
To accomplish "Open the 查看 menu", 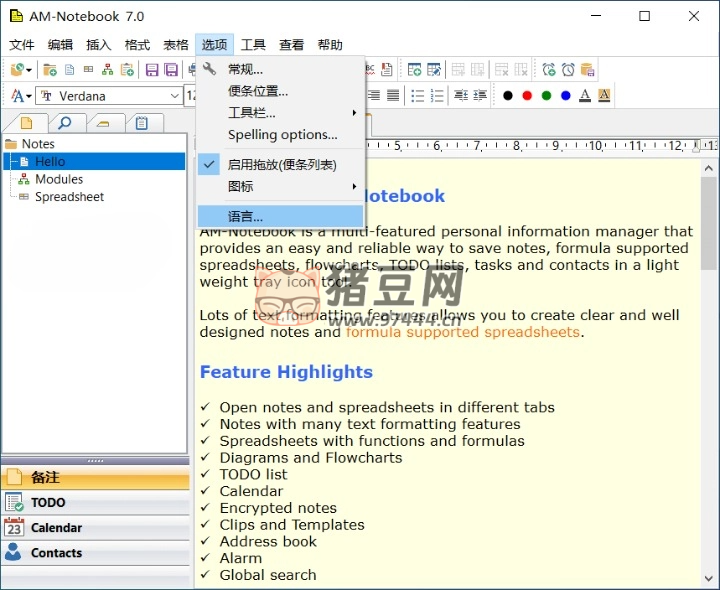I will (292, 45).
